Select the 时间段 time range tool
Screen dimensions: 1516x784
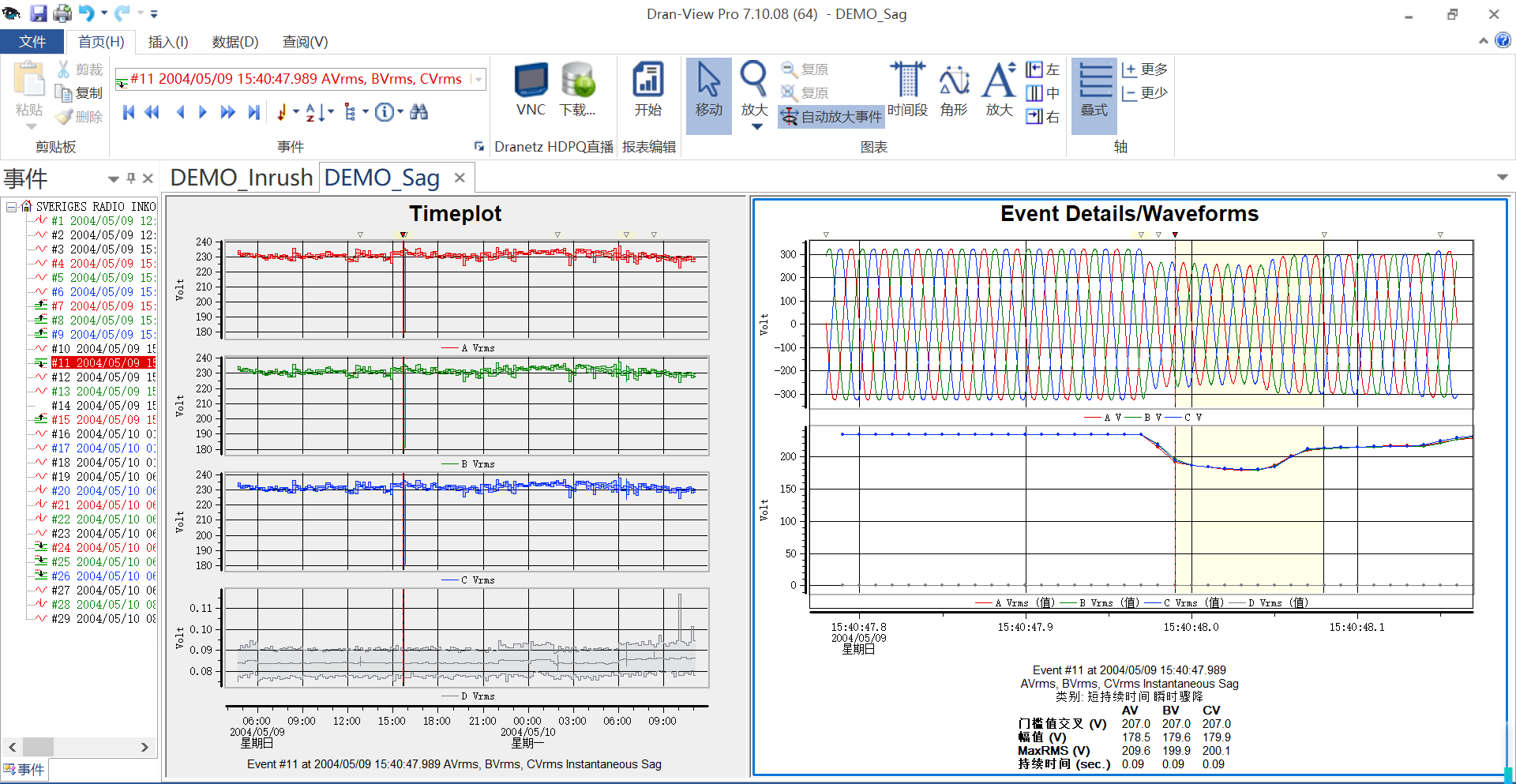point(907,88)
